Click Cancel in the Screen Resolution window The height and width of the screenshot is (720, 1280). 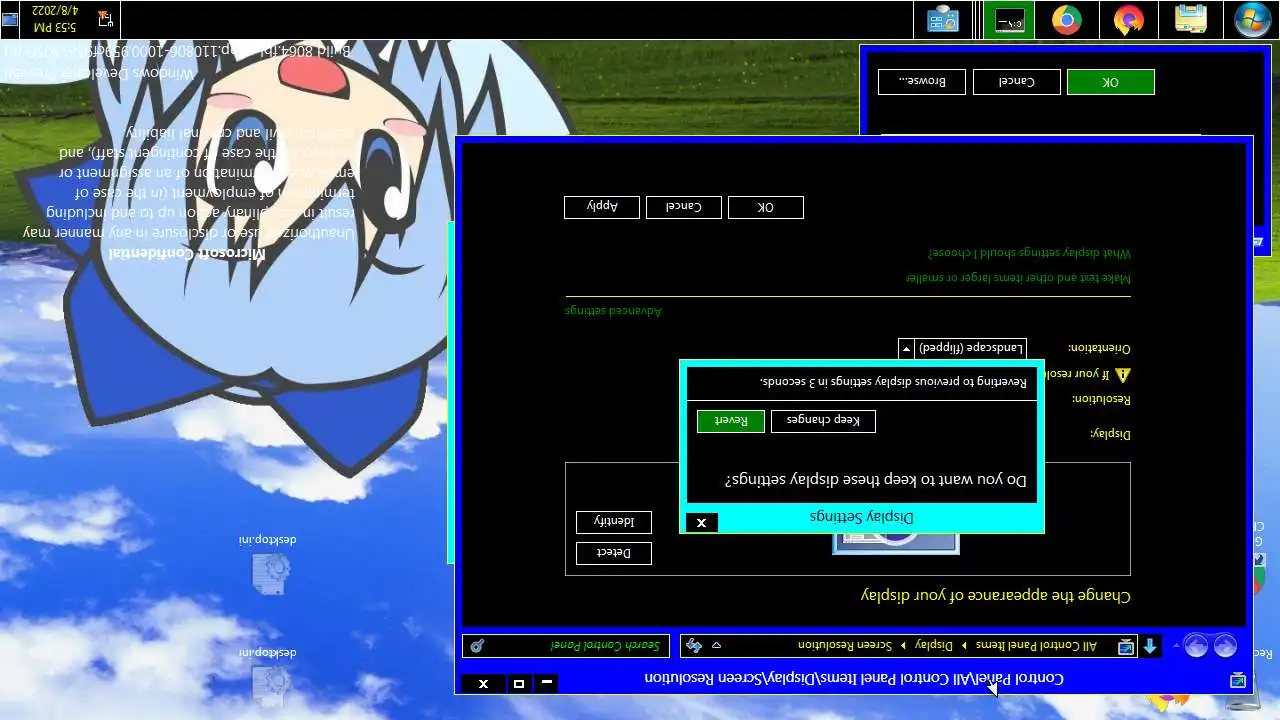(683, 207)
